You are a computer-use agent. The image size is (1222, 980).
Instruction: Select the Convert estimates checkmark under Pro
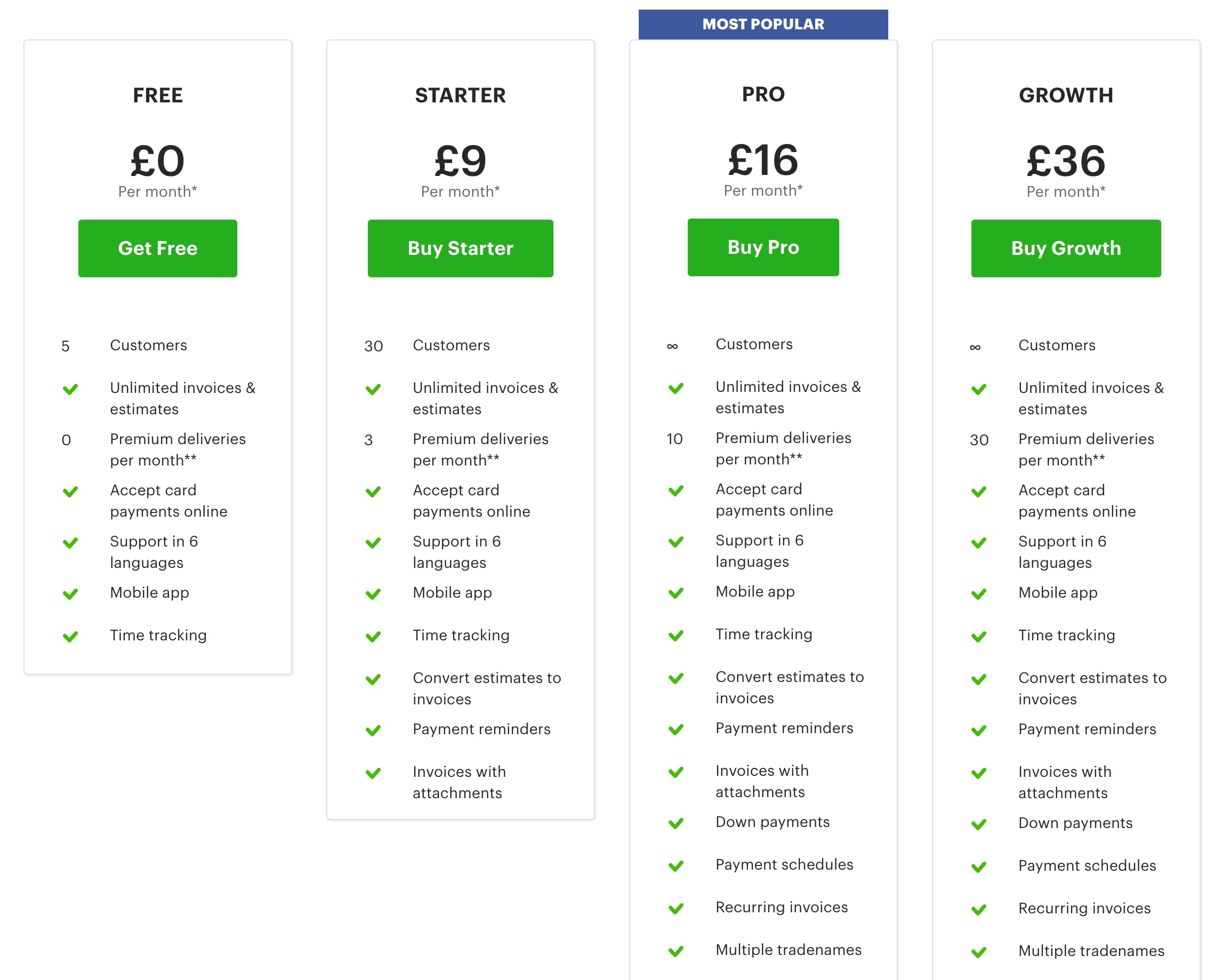point(676,678)
